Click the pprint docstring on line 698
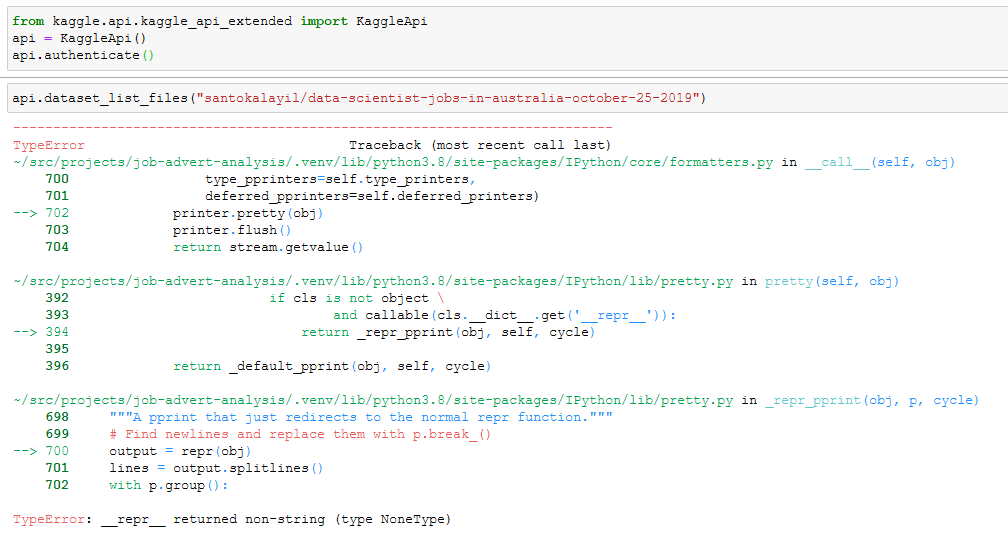 360,417
